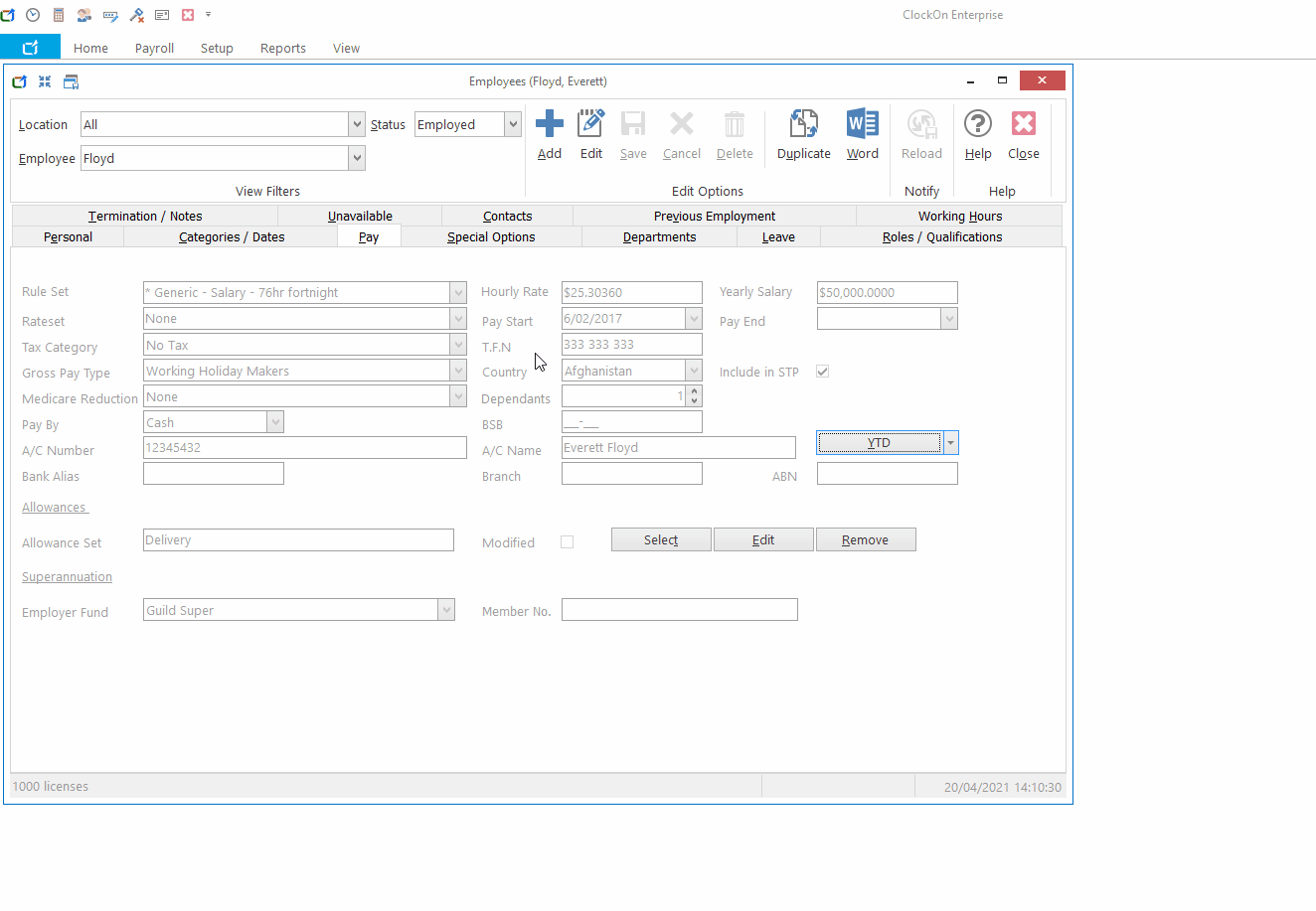This screenshot has height=911, width=1316.
Task: Switch to the Unavailable tab
Action: (x=360, y=216)
